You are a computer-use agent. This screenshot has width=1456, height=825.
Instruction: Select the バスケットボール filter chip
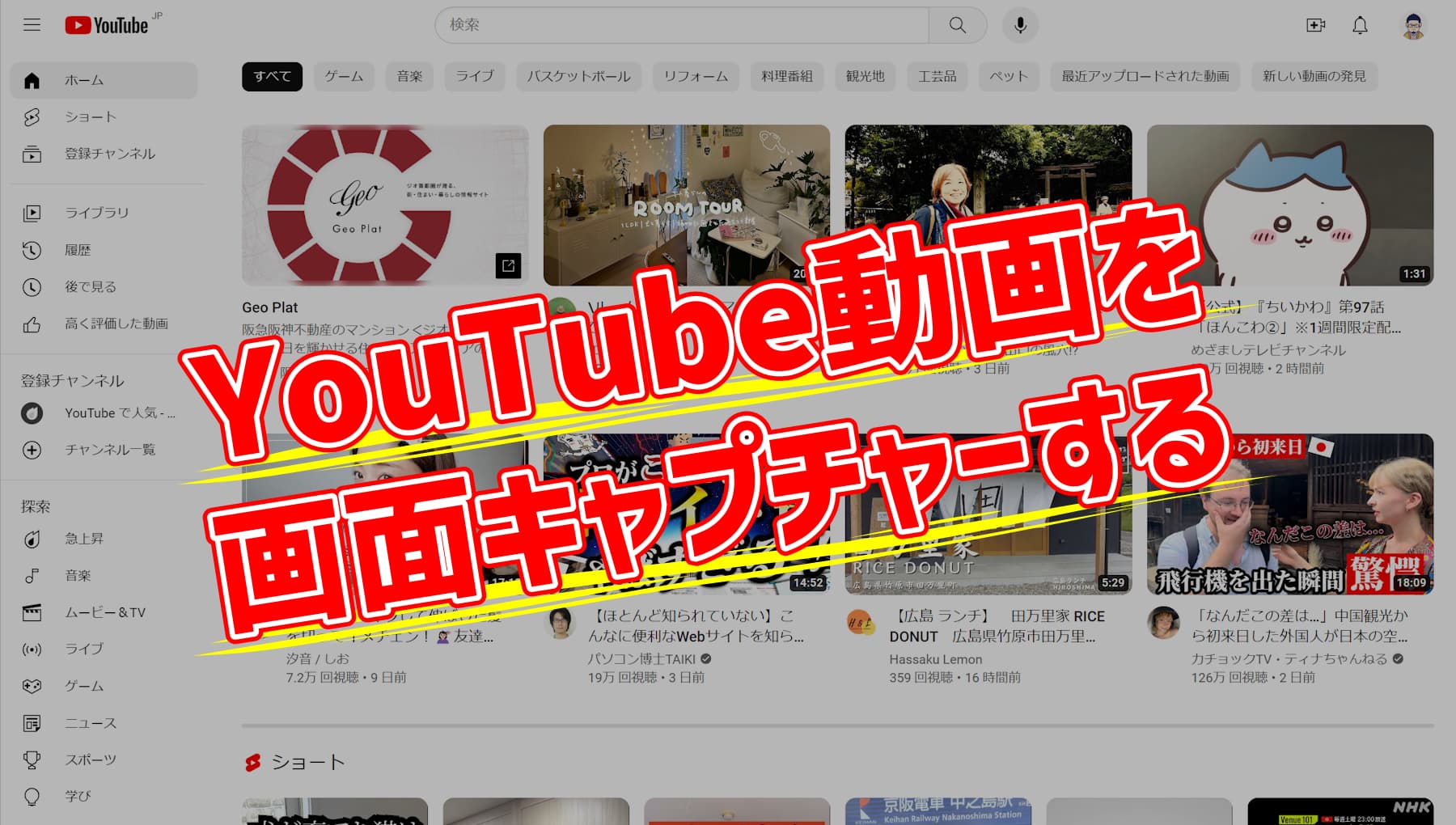[x=578, y=77]
